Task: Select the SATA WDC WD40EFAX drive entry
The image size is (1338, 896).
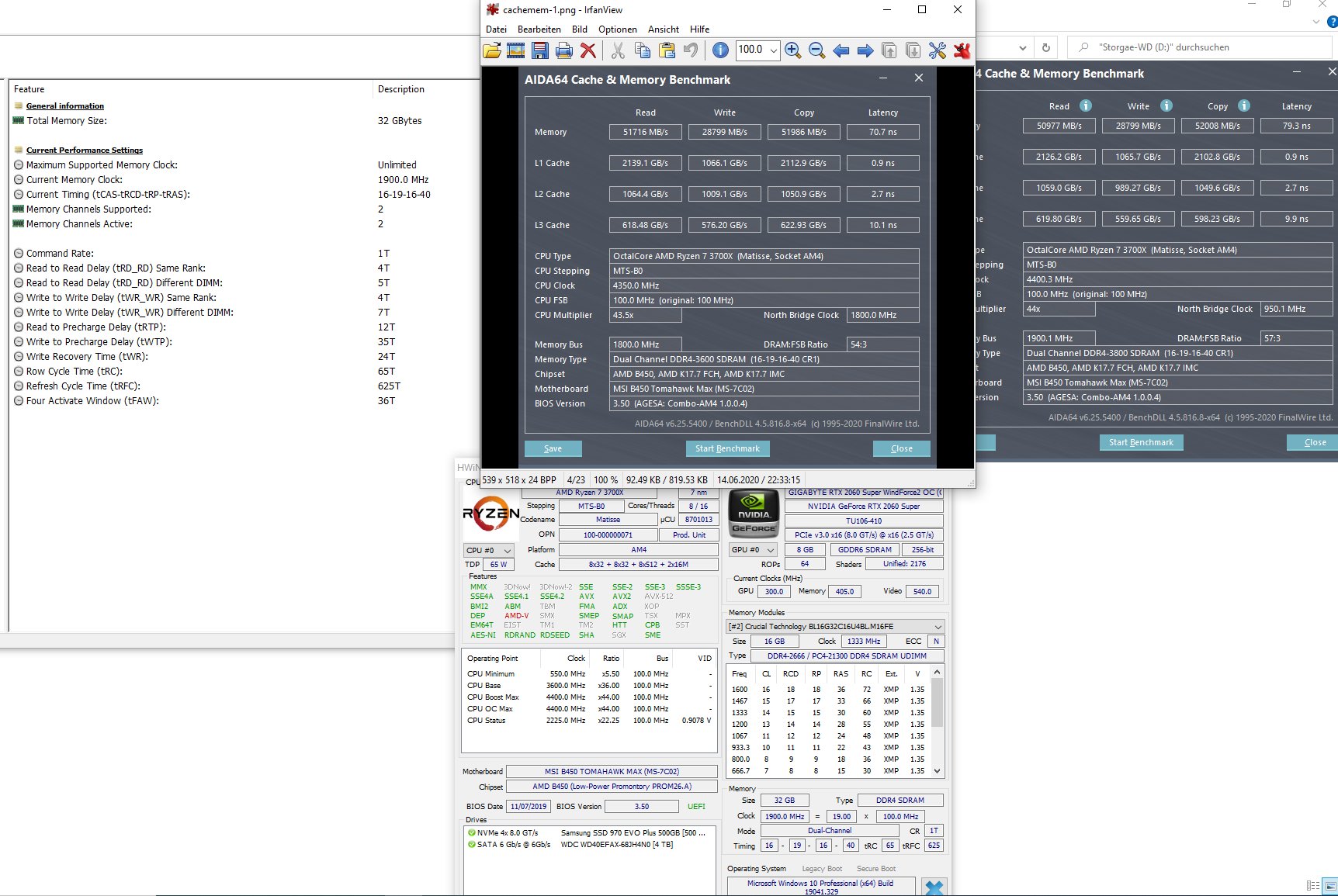Action: coord(588,845)
